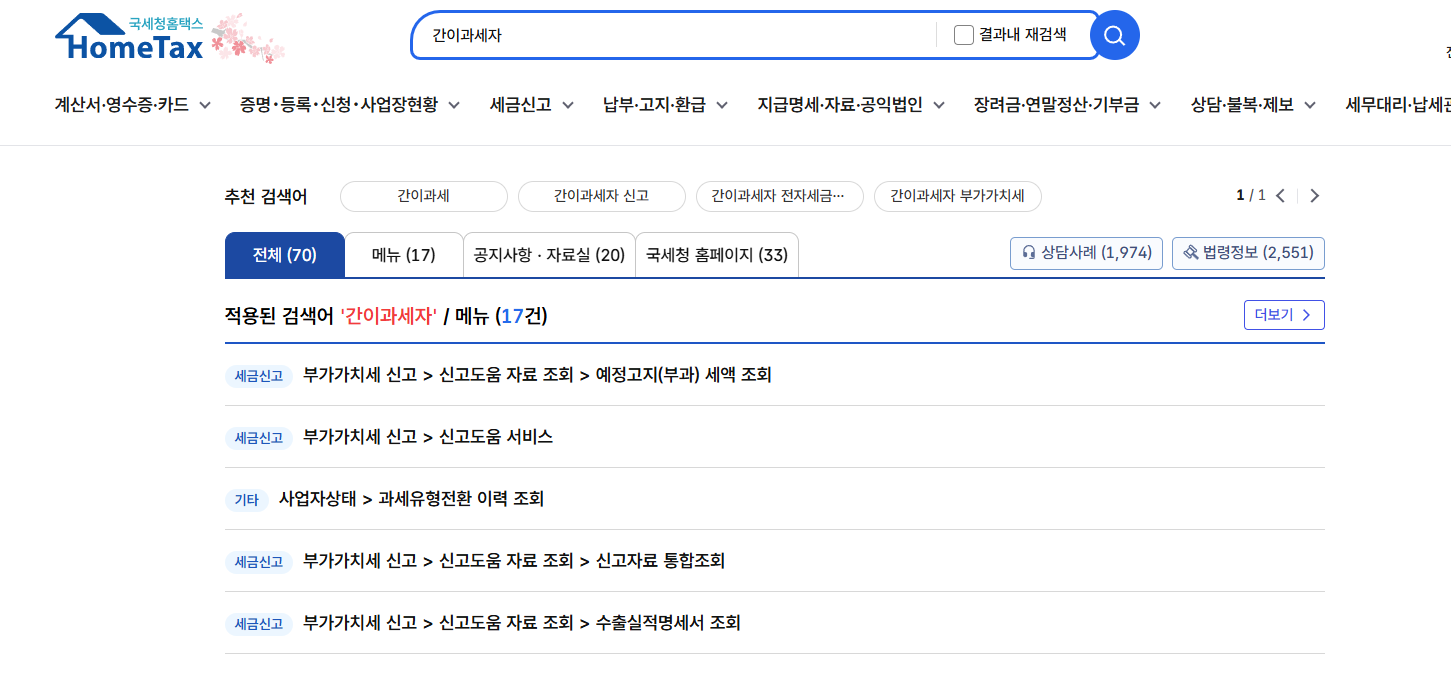Screen dimensions: 1451x674
Task: Select the headset icon on 상담사례 button
Action: click(x=1028, y=252)
